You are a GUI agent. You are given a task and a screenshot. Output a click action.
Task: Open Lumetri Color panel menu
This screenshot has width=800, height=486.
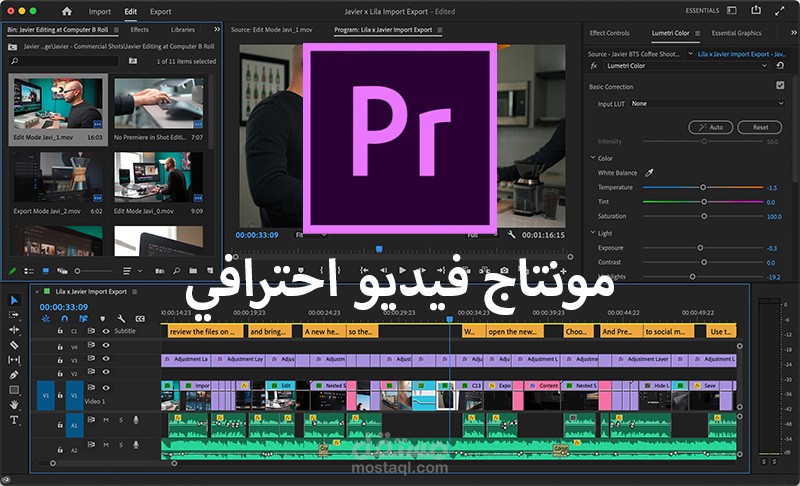697,33
